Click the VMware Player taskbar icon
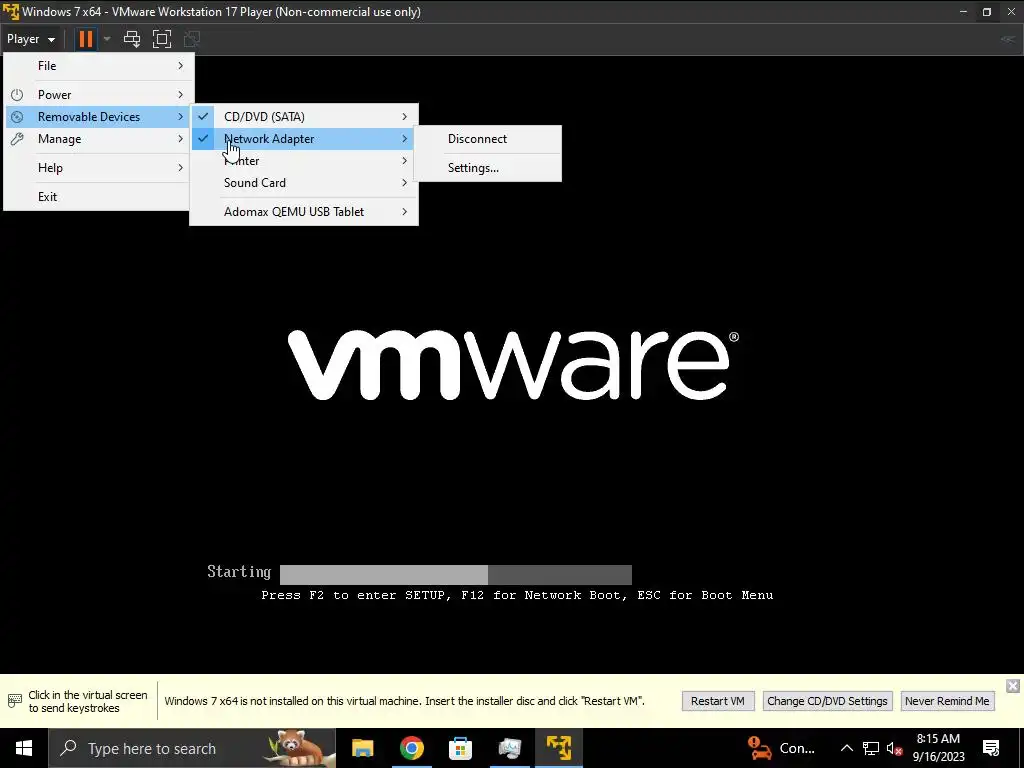Viewport: 1024px width, 768px height. pos(559,748)
